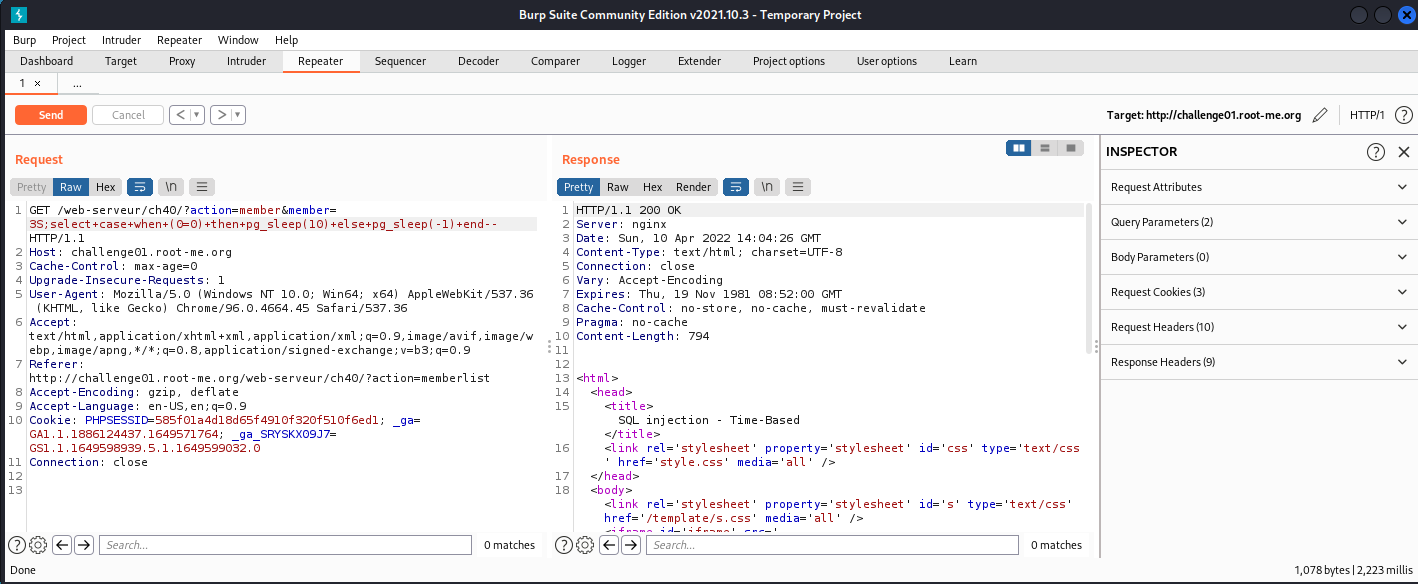Viewport: 1418px width, 584px height.
Task: Open the Learn tab
Action: 963,61
